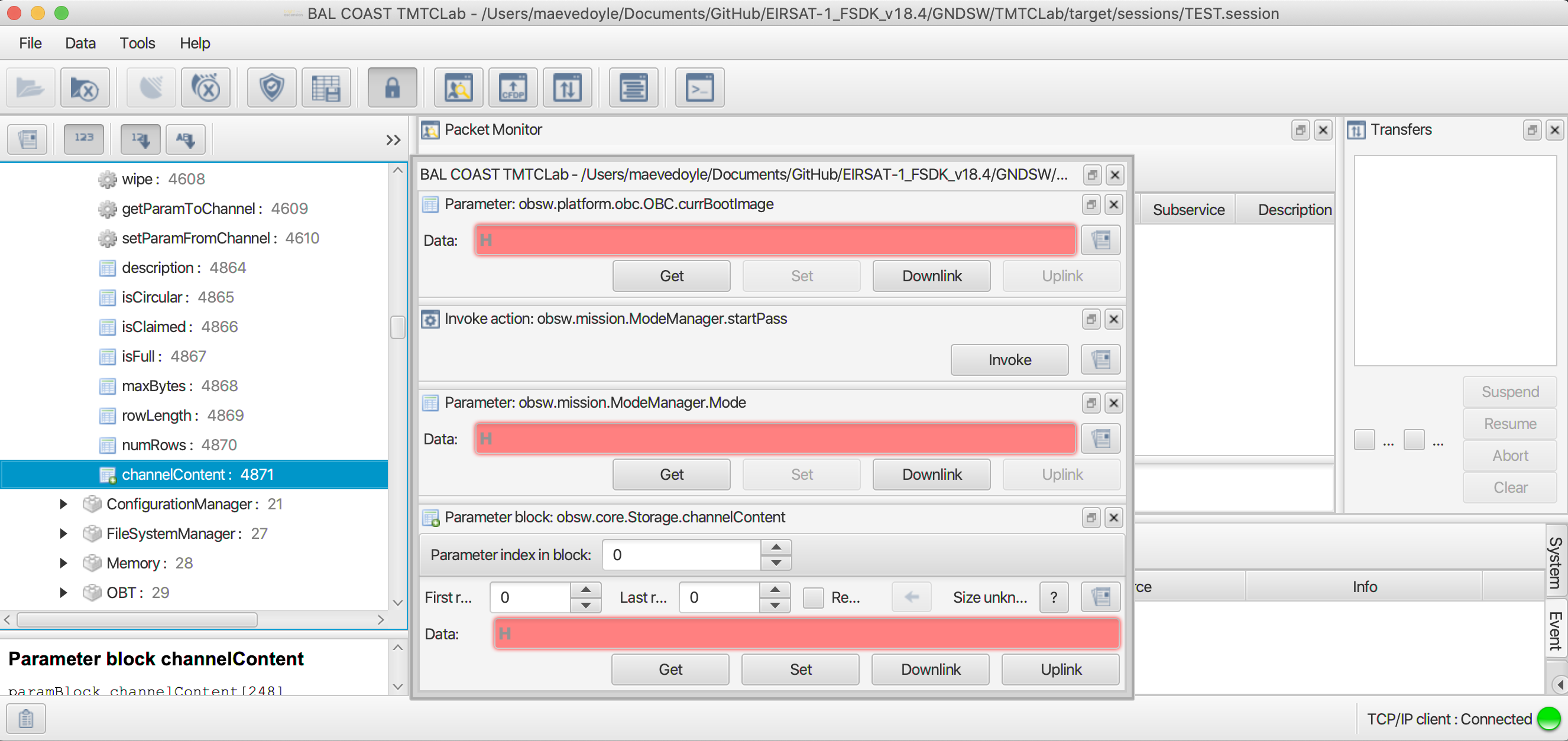Click the shield security toolbar icon
This screenshot has height=741, width=1568.
coord(271,87)
